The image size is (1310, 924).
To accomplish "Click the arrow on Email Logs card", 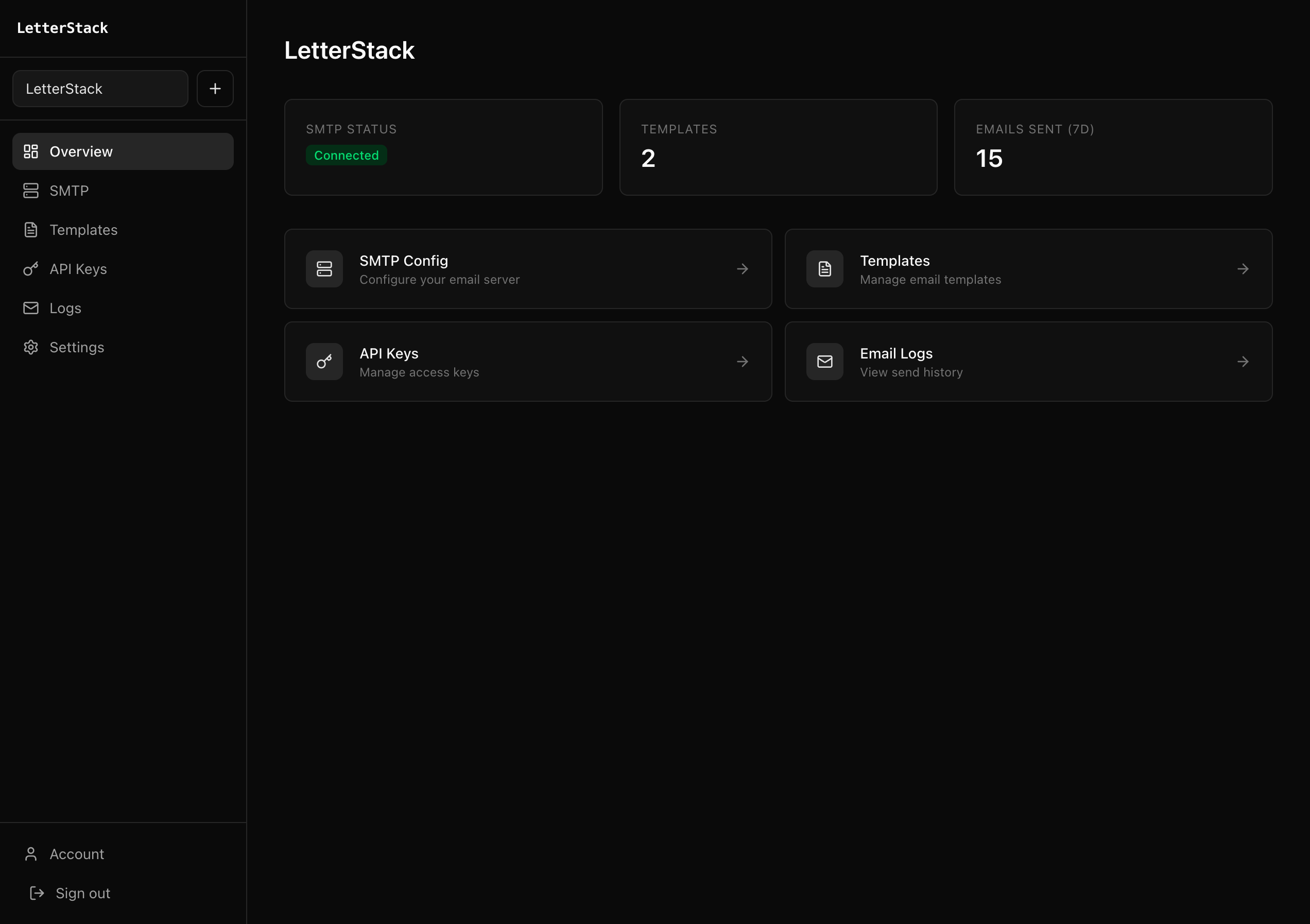I will (1243, 361).
